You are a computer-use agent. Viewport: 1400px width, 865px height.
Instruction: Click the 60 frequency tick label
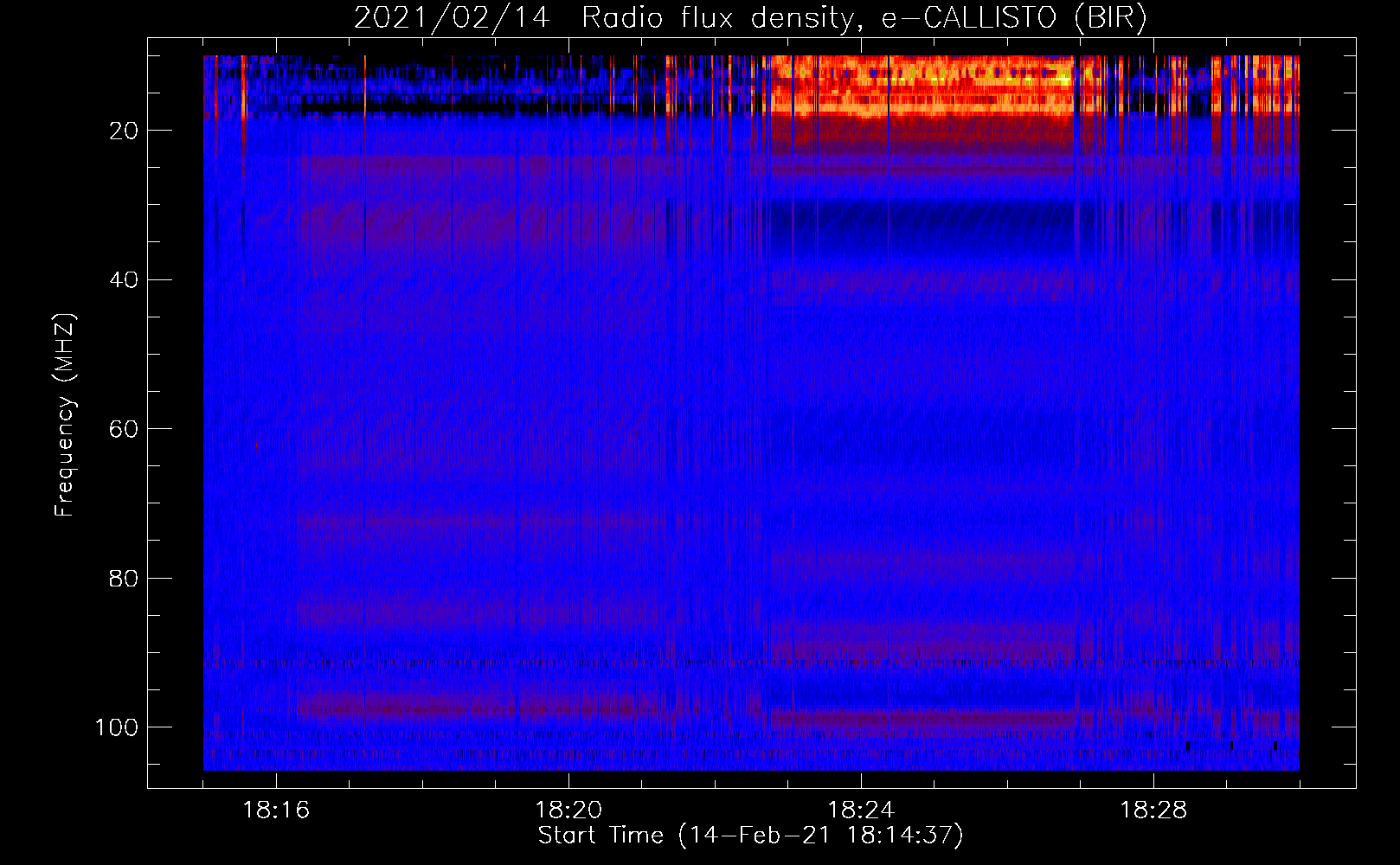click(124, 429)
